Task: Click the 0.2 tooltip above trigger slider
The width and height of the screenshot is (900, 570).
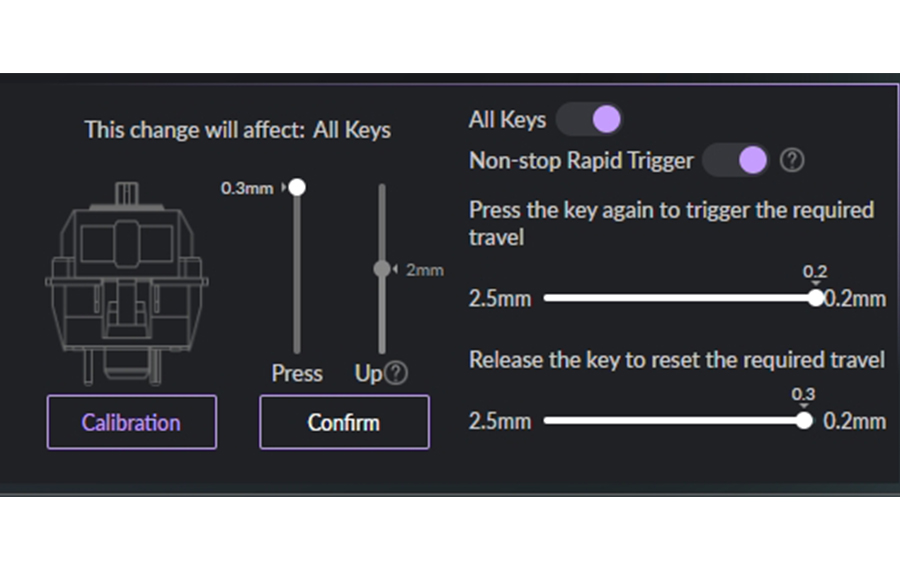Action: tap(815, 272)
